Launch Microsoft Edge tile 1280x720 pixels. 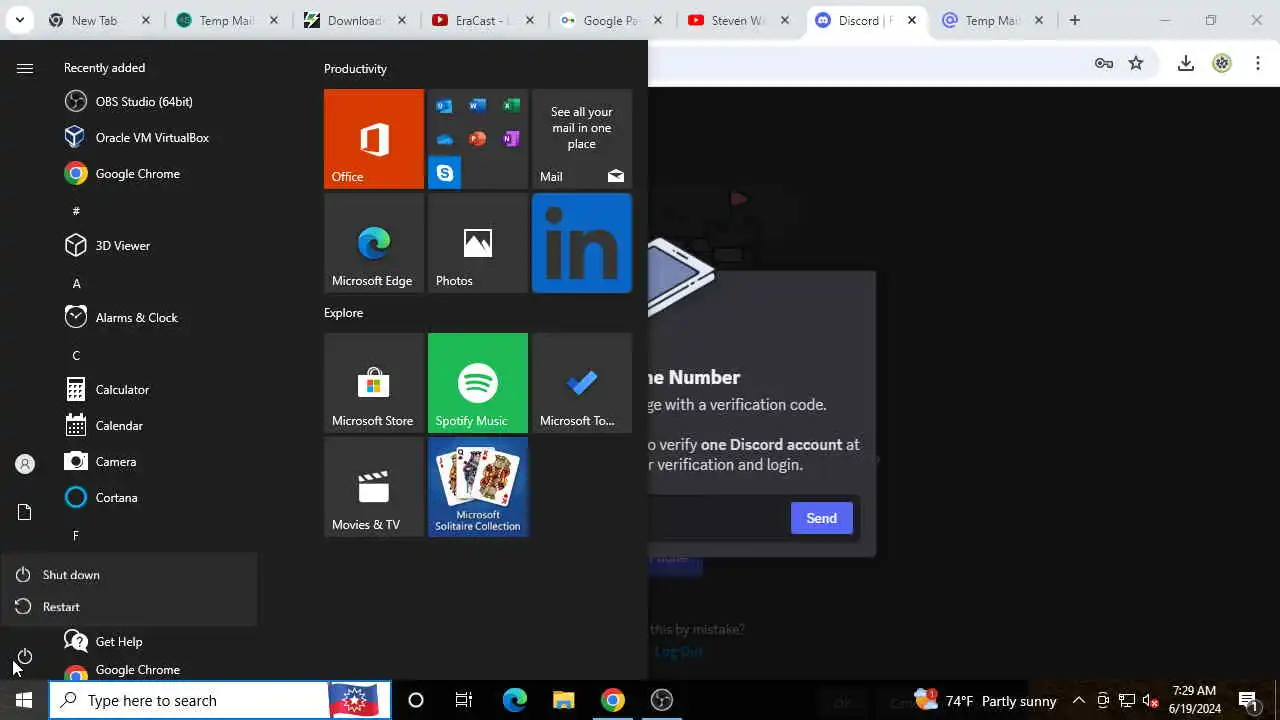click(374, 243)
